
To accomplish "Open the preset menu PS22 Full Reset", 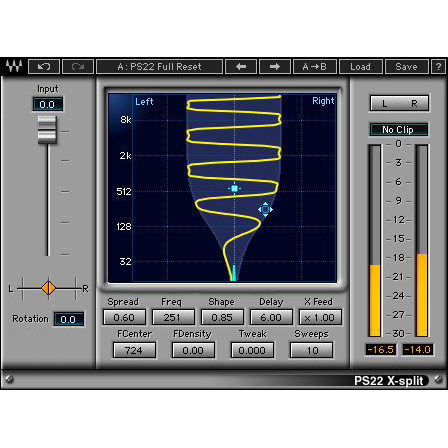I will (159, 67).
